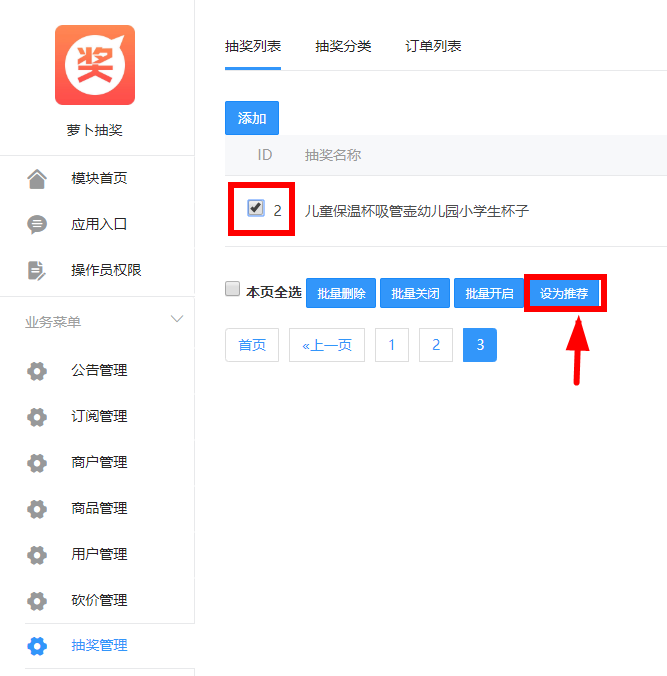Viewport: 667px width, 676px height.
Task: Open 砍价管理 menu item
Action: coord(97,601)
